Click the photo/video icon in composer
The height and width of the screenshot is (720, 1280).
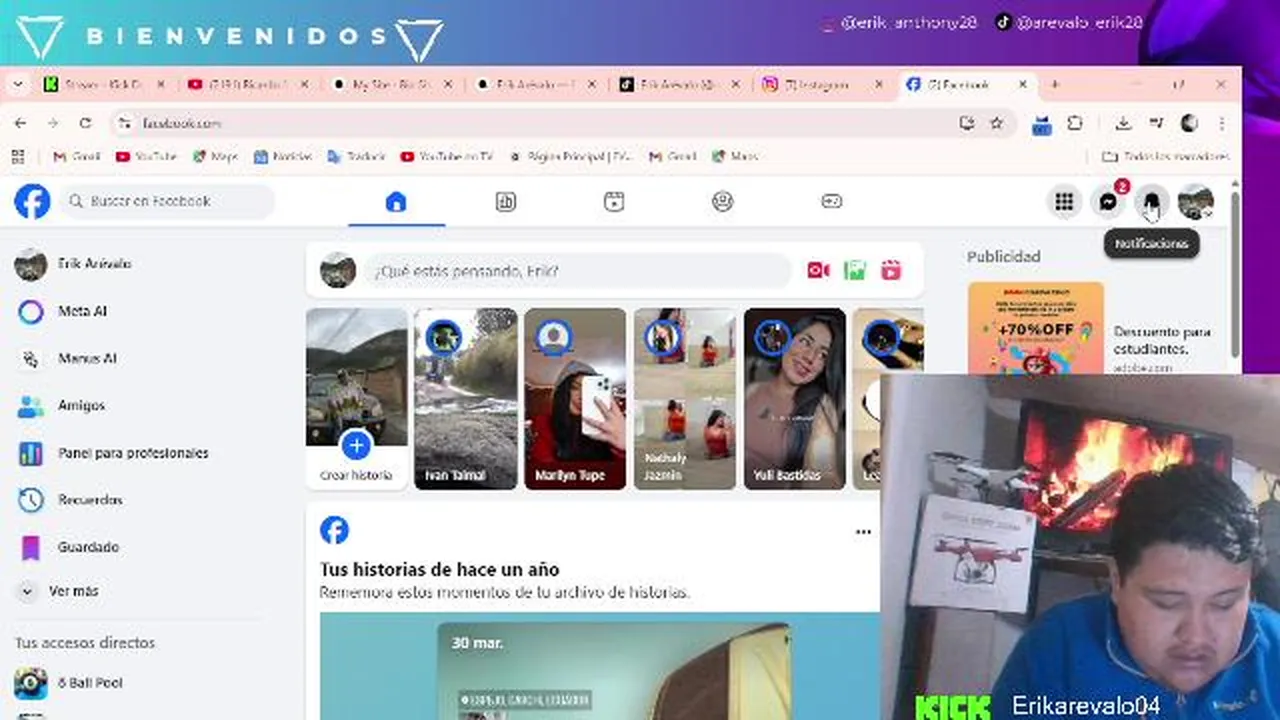(854, 270)
